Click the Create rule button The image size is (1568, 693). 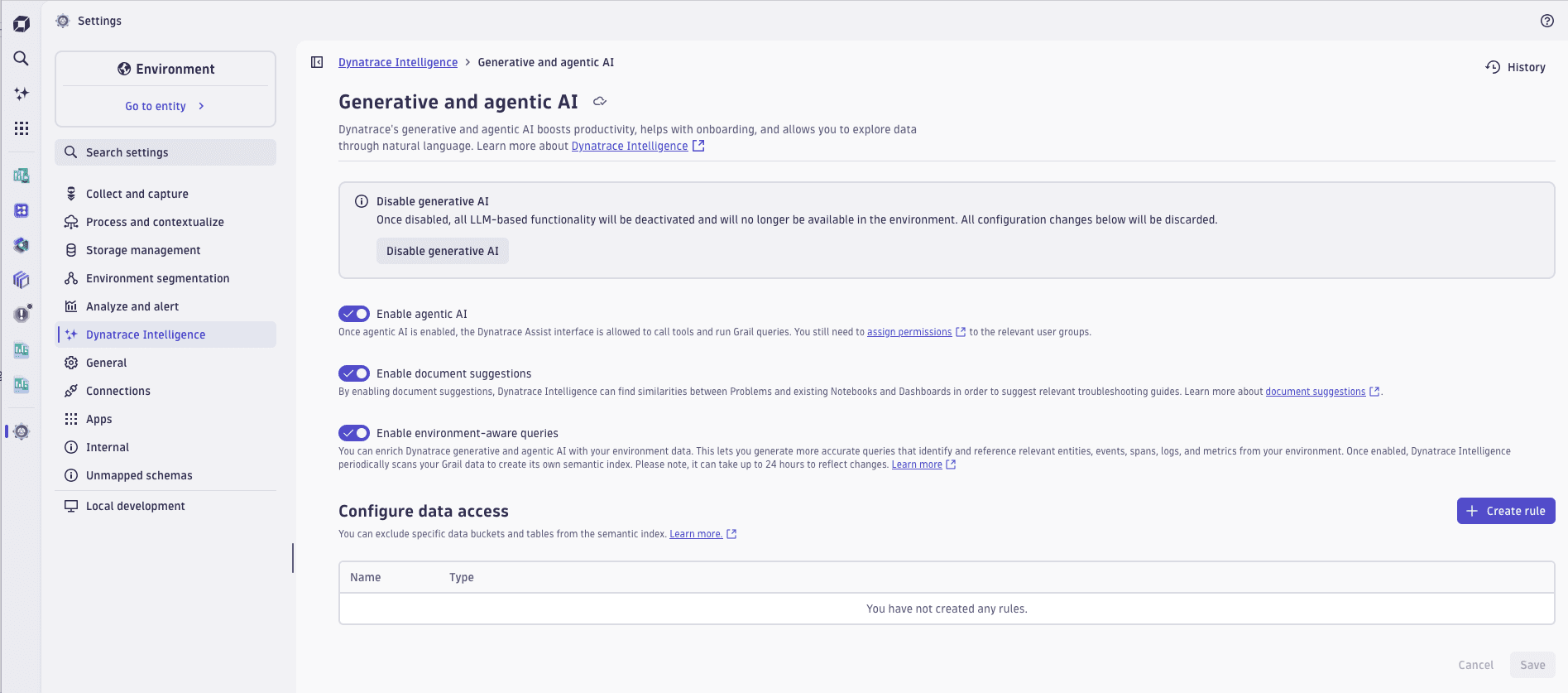[x=1506, y=511]
